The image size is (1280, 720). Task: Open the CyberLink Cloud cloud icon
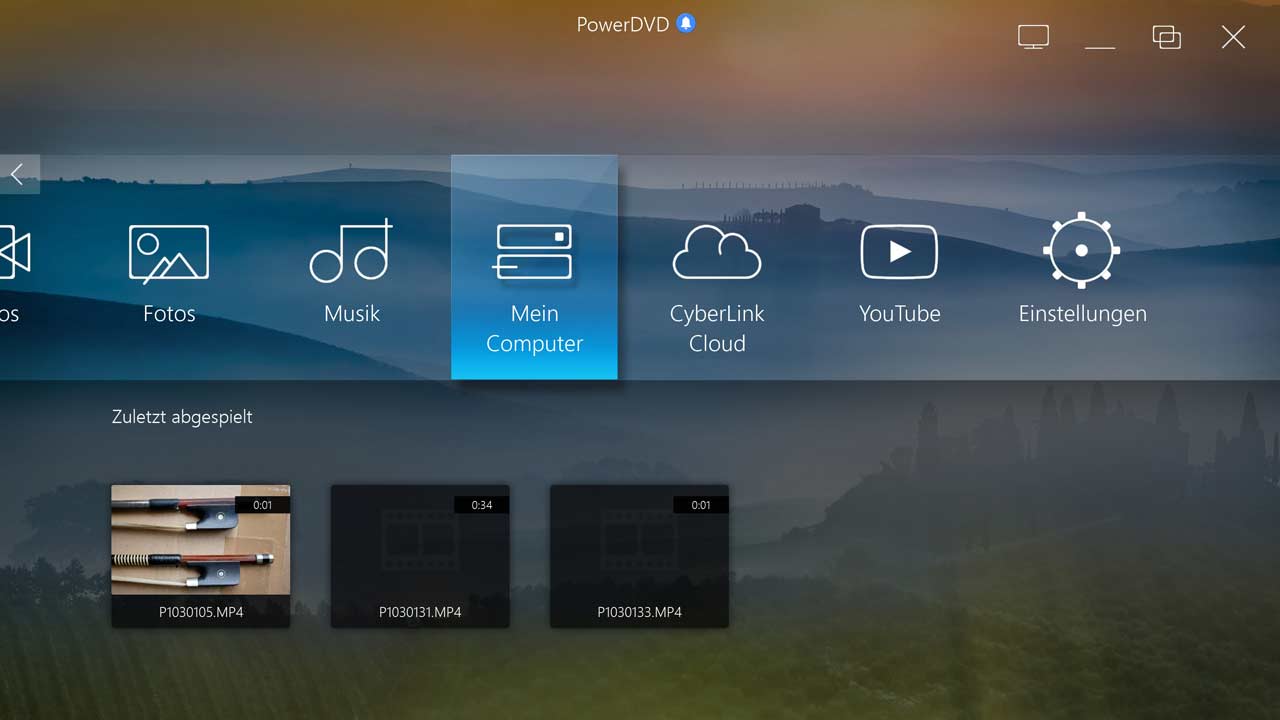point(717,252)
